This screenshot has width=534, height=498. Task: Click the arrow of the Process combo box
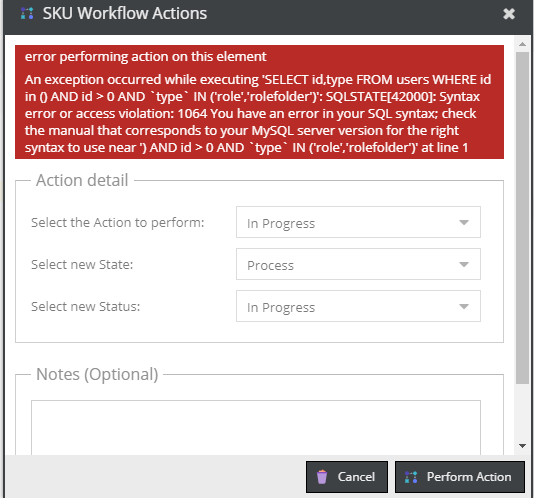click(464, 264)
